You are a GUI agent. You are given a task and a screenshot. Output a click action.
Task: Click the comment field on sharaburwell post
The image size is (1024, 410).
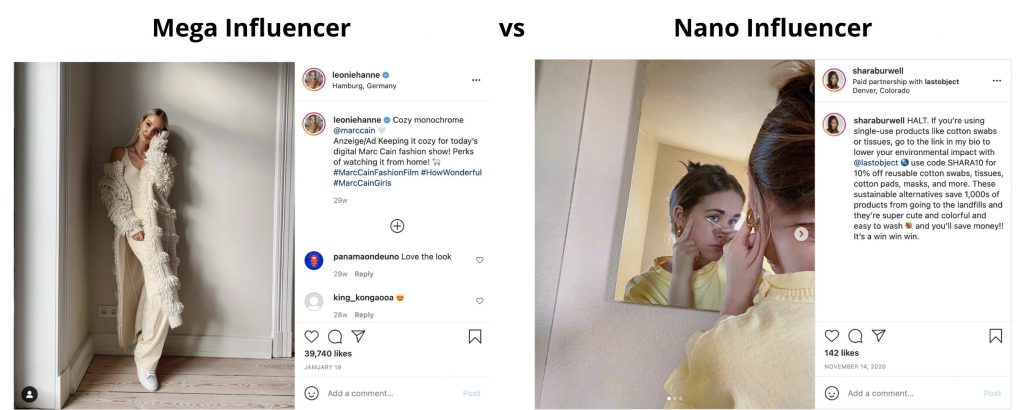[x=914, y=393]
